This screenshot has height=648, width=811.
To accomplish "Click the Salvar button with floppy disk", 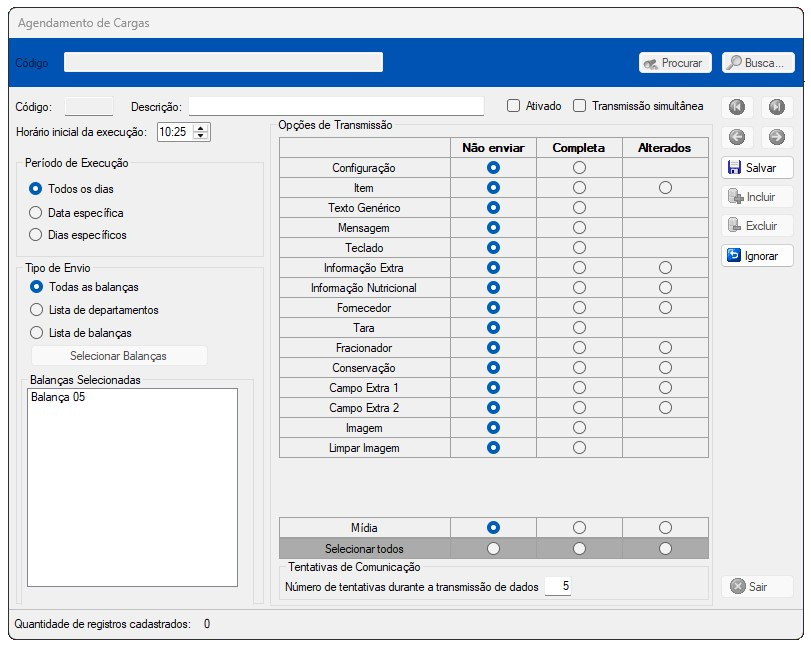I will click(757, 168).
